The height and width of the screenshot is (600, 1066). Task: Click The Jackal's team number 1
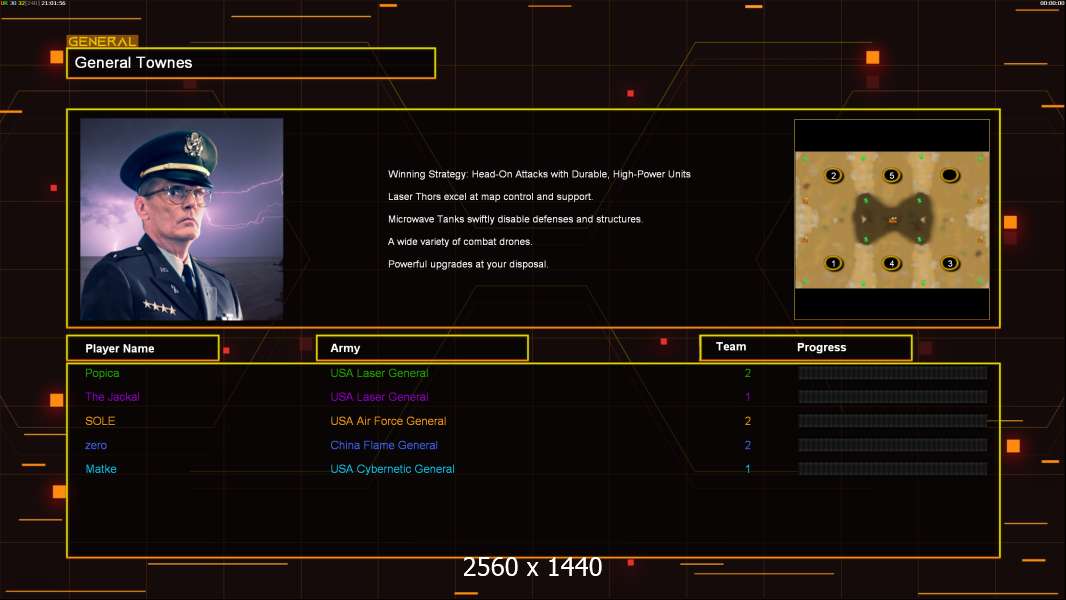(x=748, y=397)
